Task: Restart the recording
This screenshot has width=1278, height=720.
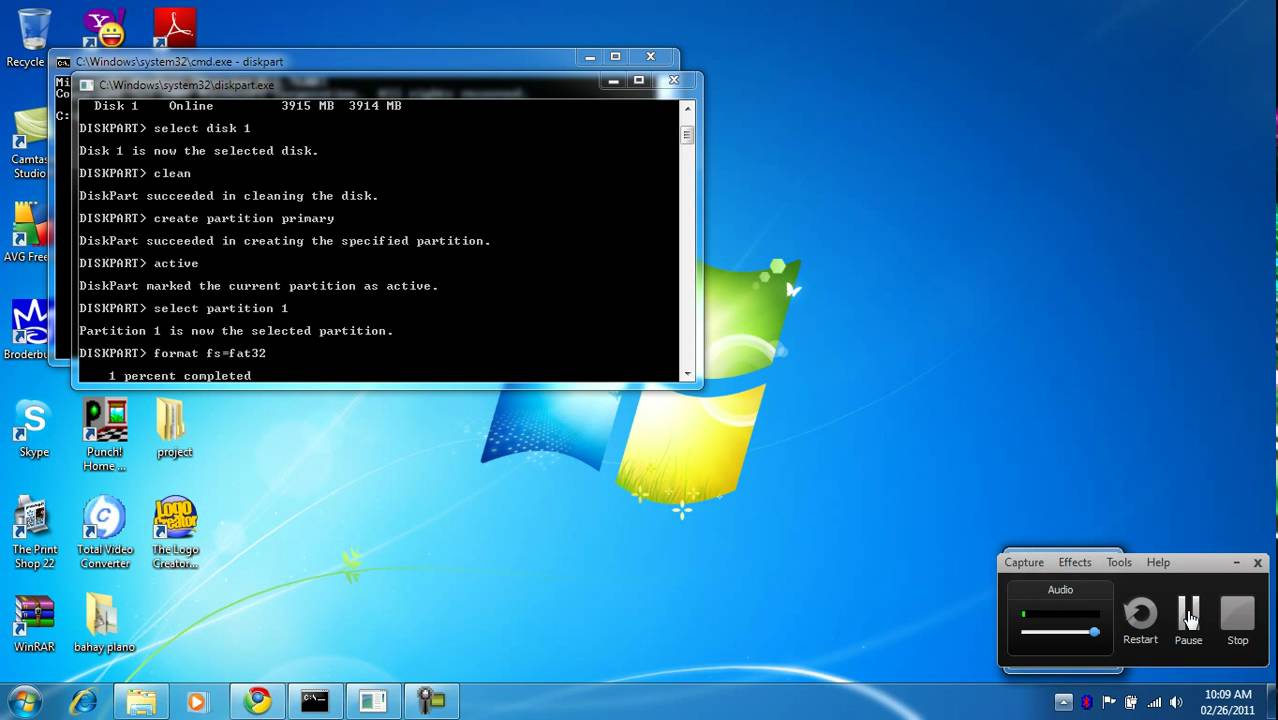Action: [x=1140, y=620]
